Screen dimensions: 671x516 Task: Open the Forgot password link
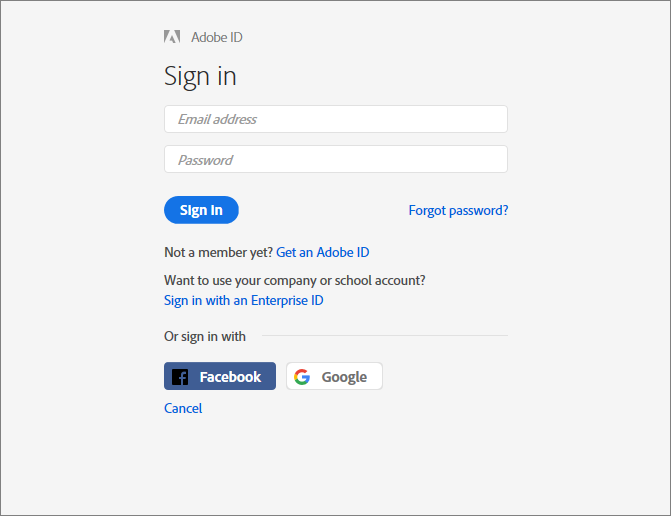(x=458, y=210)
